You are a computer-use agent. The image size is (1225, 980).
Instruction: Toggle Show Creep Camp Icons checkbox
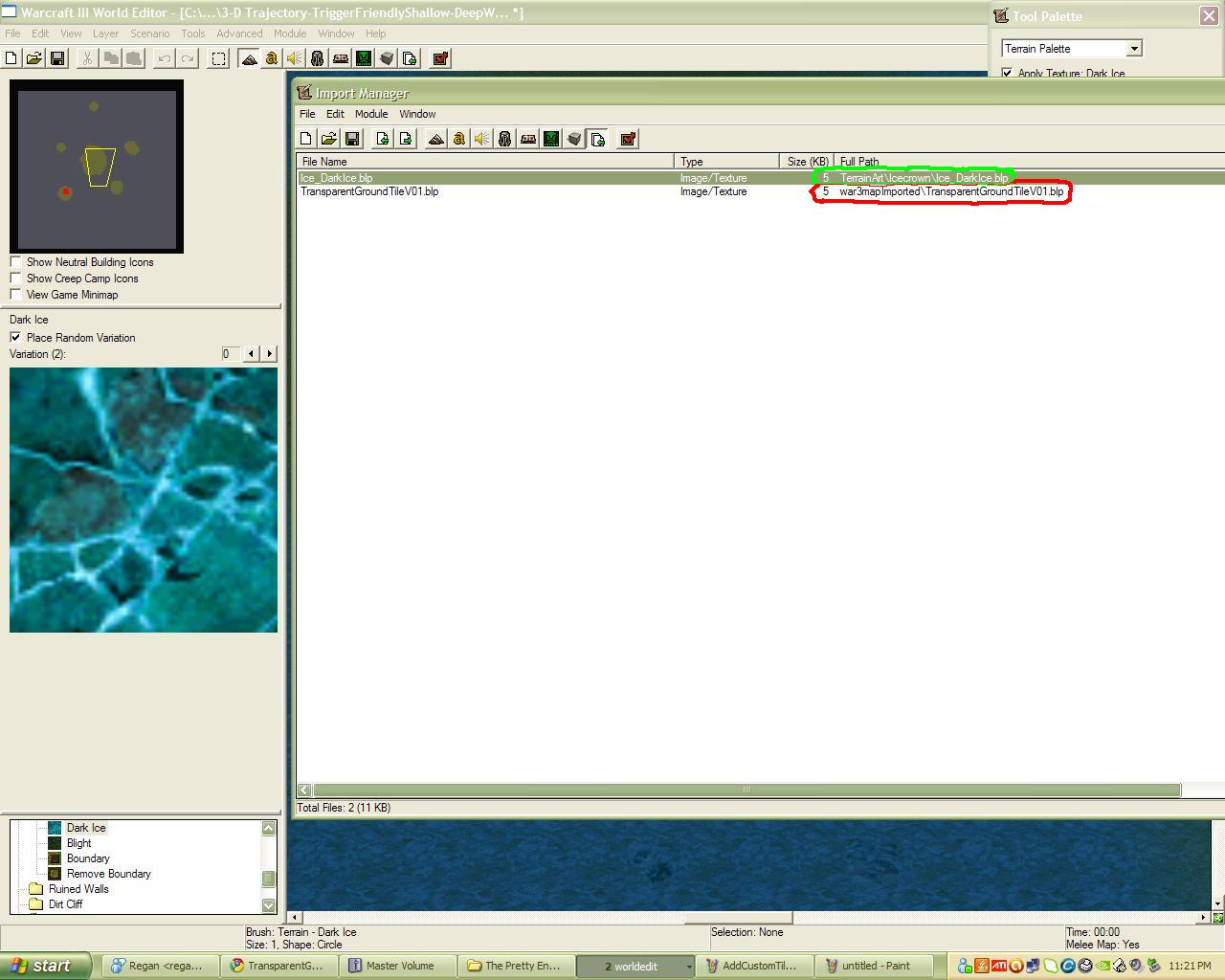[x=15, y=278]
